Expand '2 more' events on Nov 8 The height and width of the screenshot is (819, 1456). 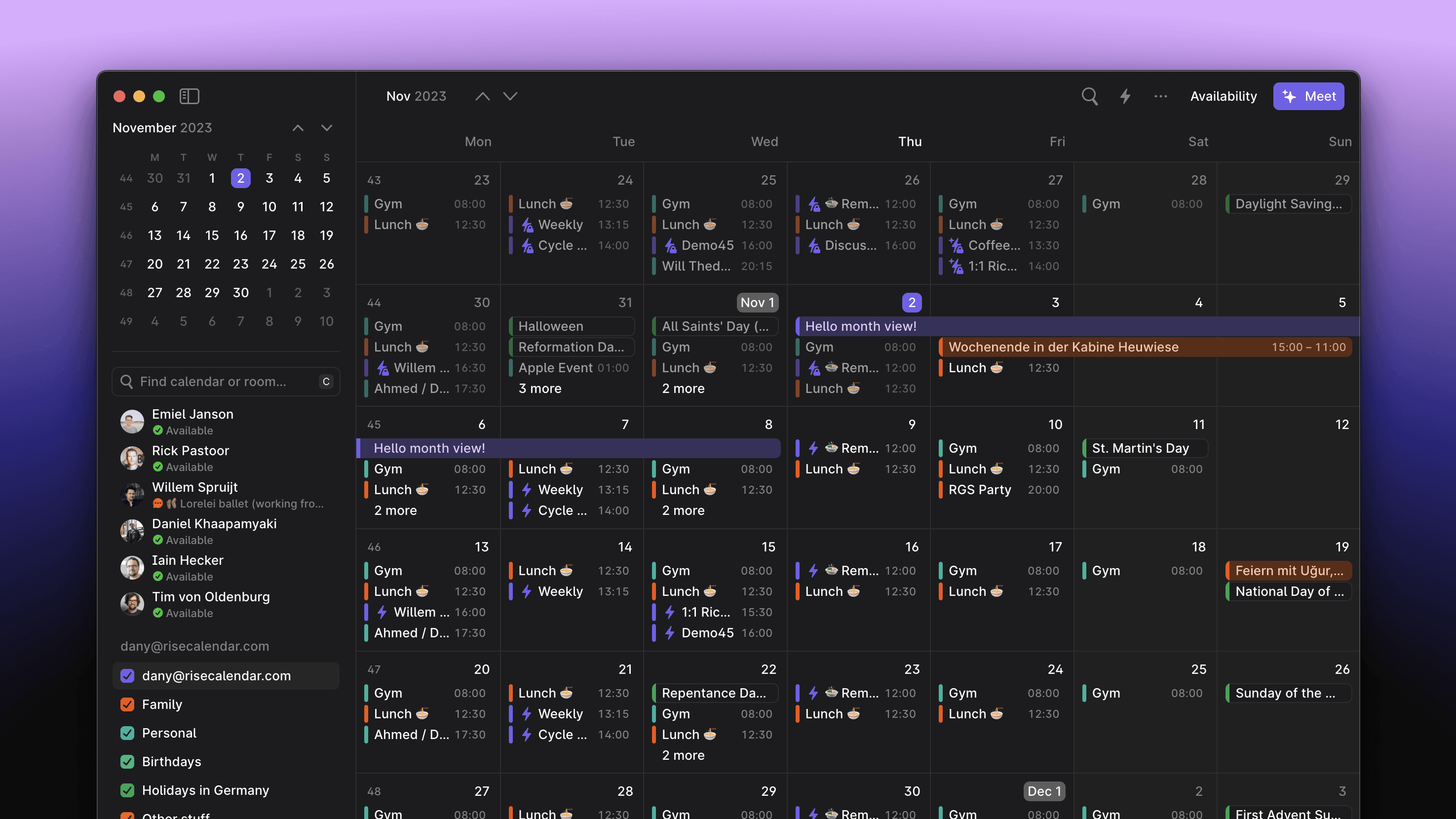tap(684, 511)
